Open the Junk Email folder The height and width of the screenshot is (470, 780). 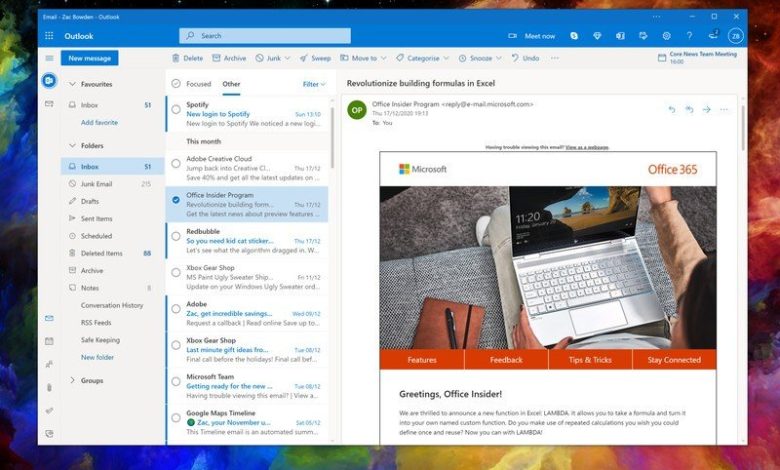112,184
